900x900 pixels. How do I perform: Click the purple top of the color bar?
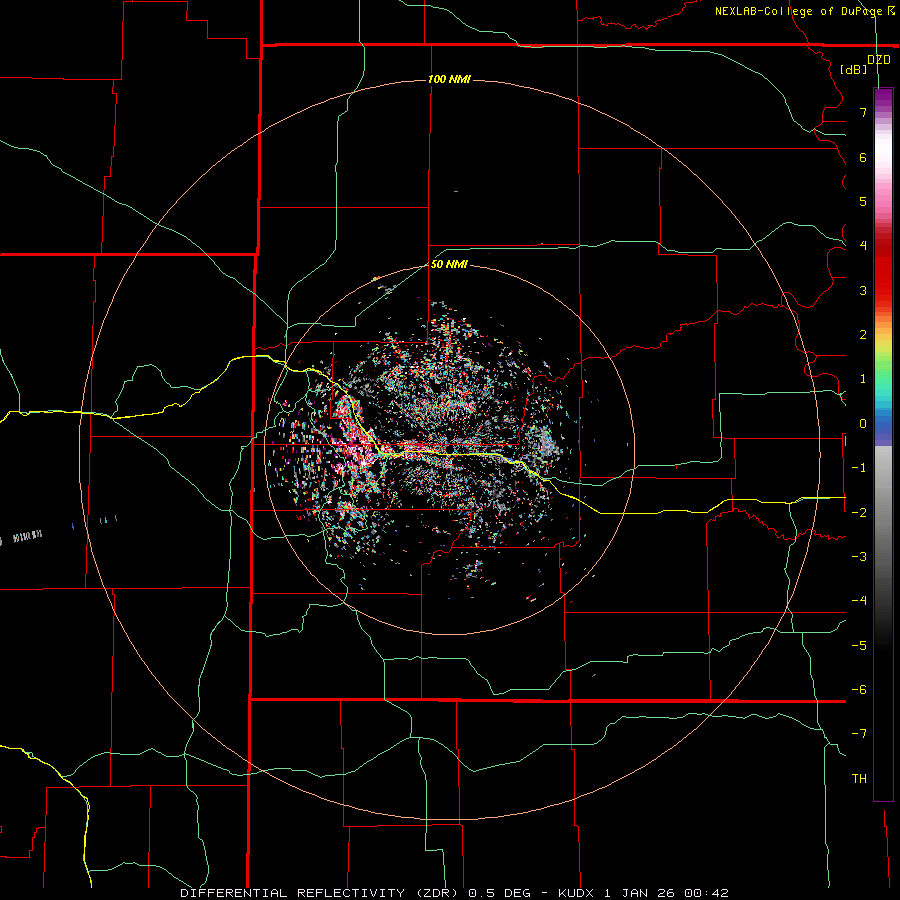coord(883,98)
